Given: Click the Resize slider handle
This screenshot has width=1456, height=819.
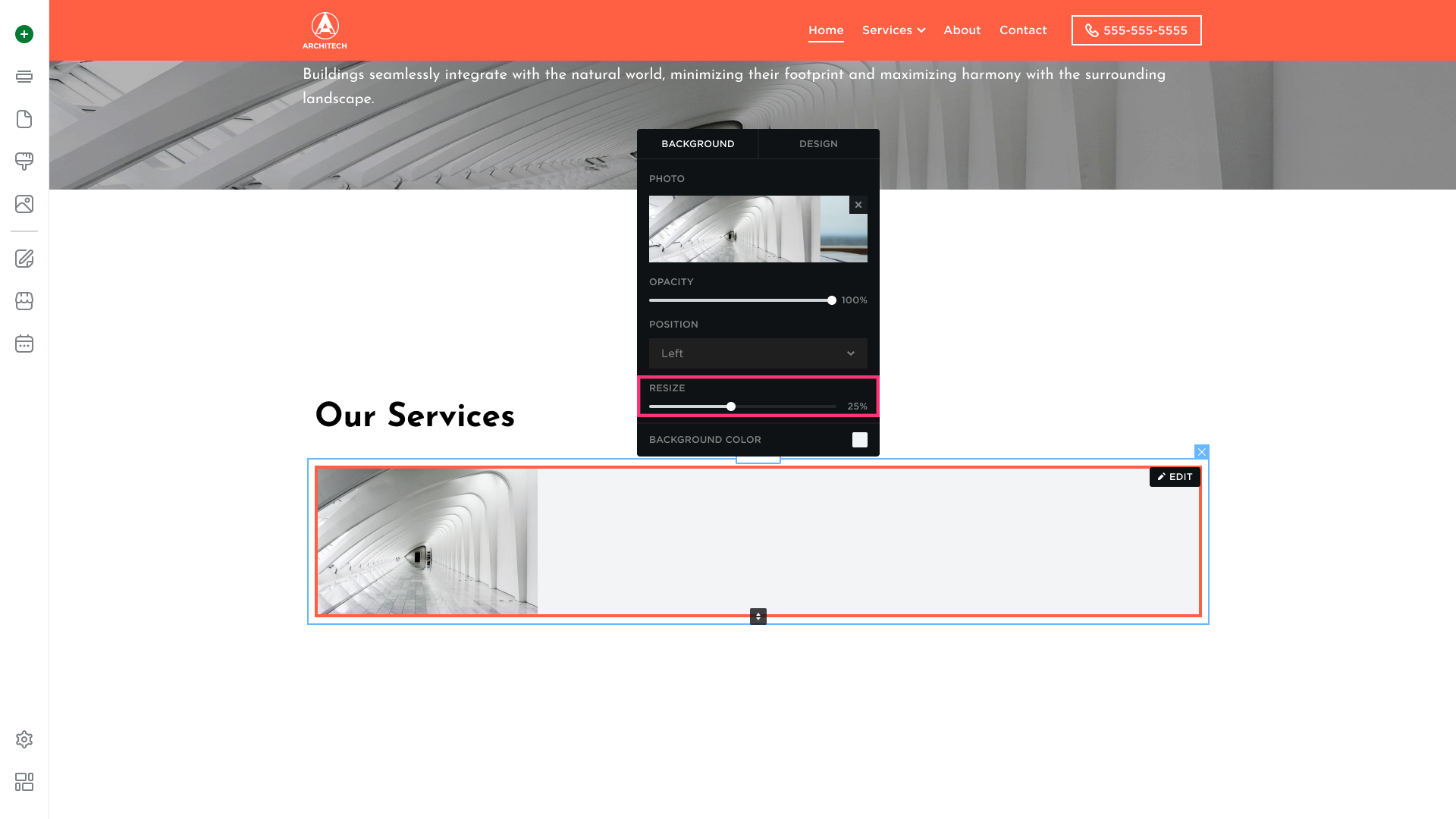Looking at the screenshot, I should click(731, 406).
